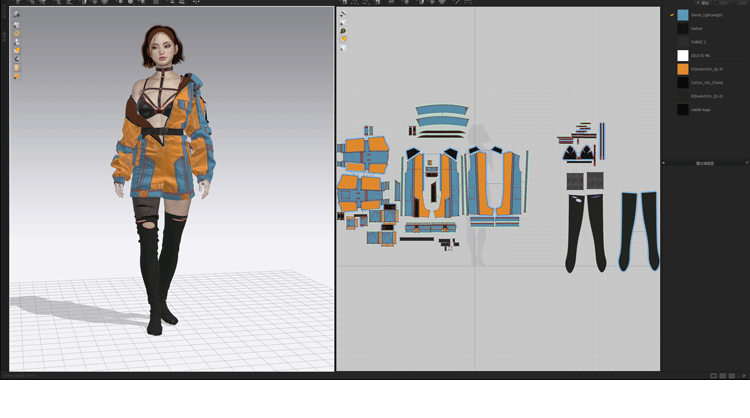Click bottom icon of 3D viewport's vertical toolbar
The width and height of the screenshot is (750, 418).
tap(16, 76)
